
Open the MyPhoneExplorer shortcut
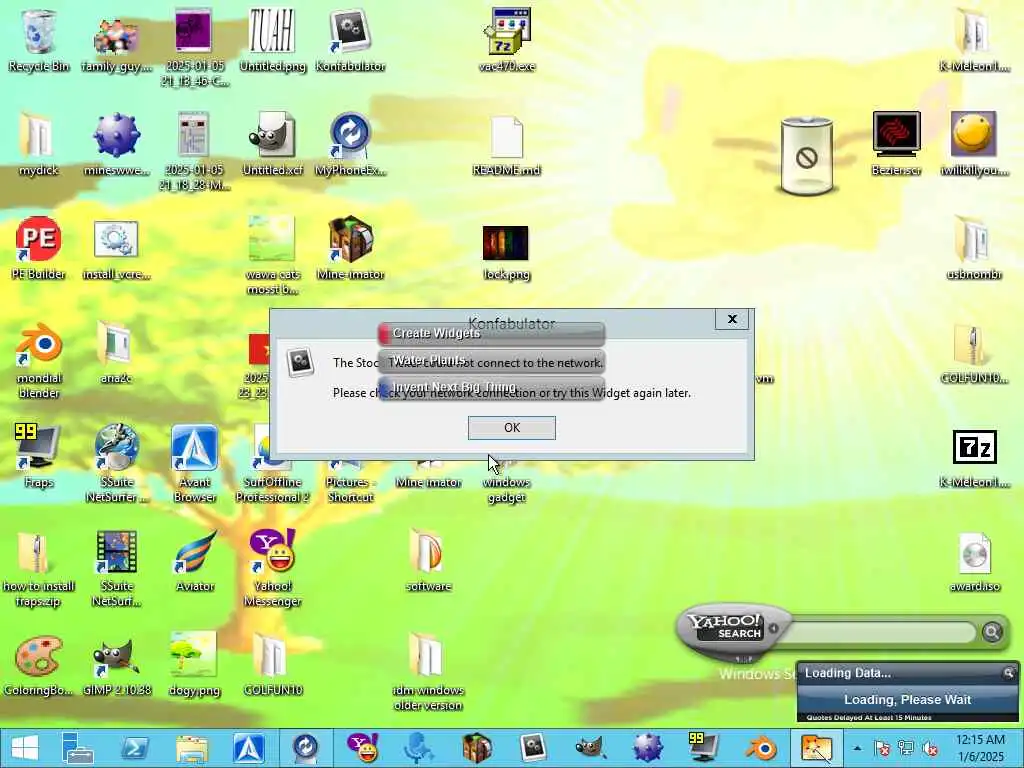pyautogui.click(x=350, y=144)
